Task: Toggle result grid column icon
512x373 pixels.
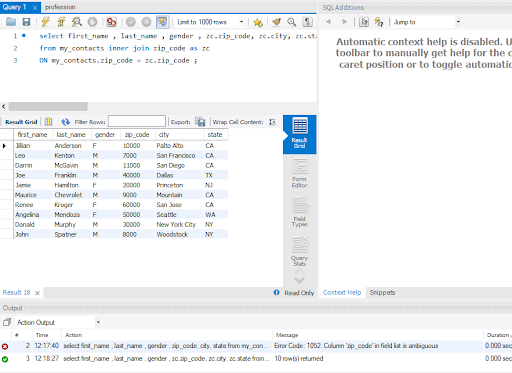Action: click(x=48, y=122)
